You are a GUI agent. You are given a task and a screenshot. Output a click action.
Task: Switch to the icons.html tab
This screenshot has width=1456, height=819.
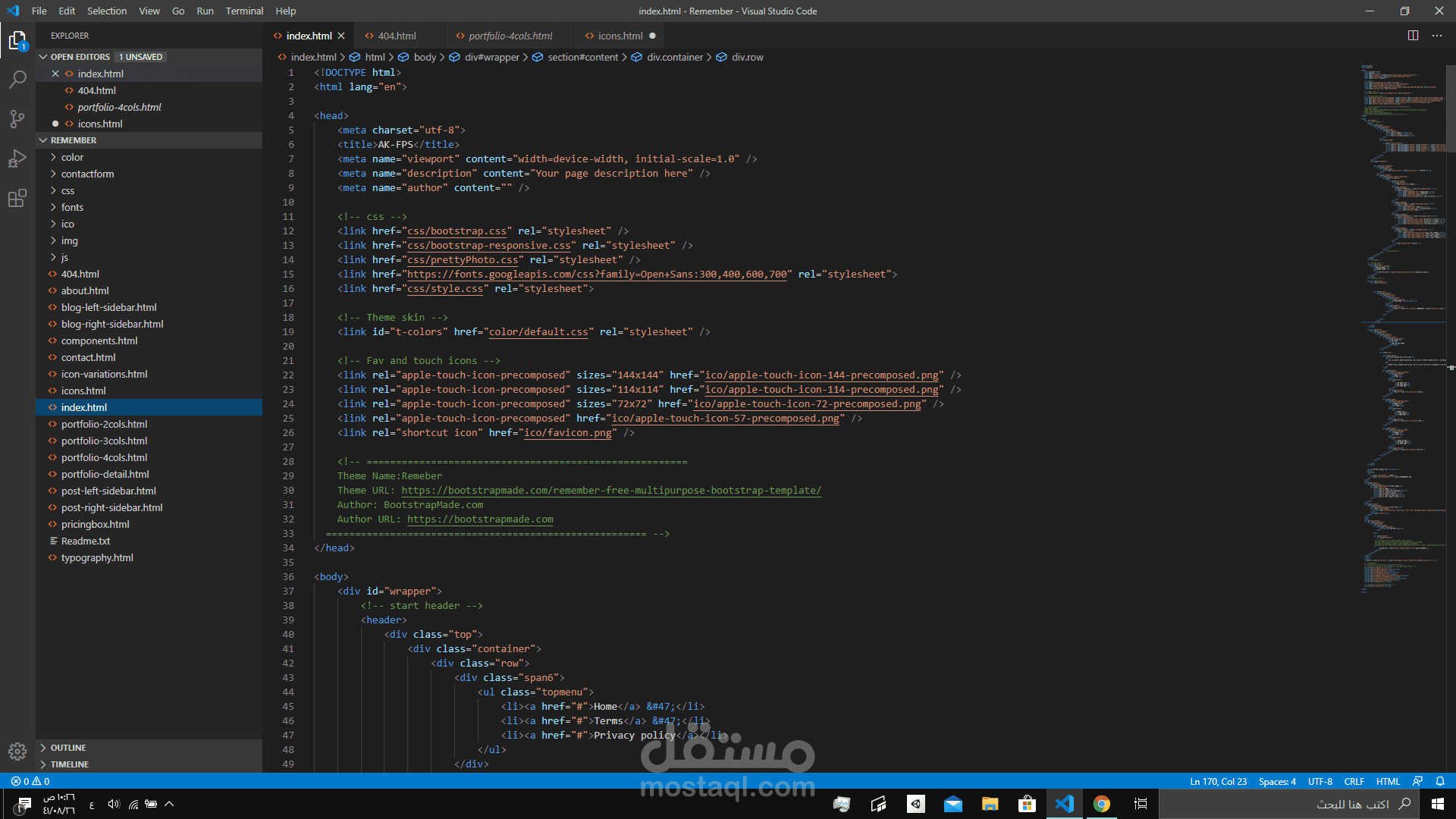click(x=620, y=36)
